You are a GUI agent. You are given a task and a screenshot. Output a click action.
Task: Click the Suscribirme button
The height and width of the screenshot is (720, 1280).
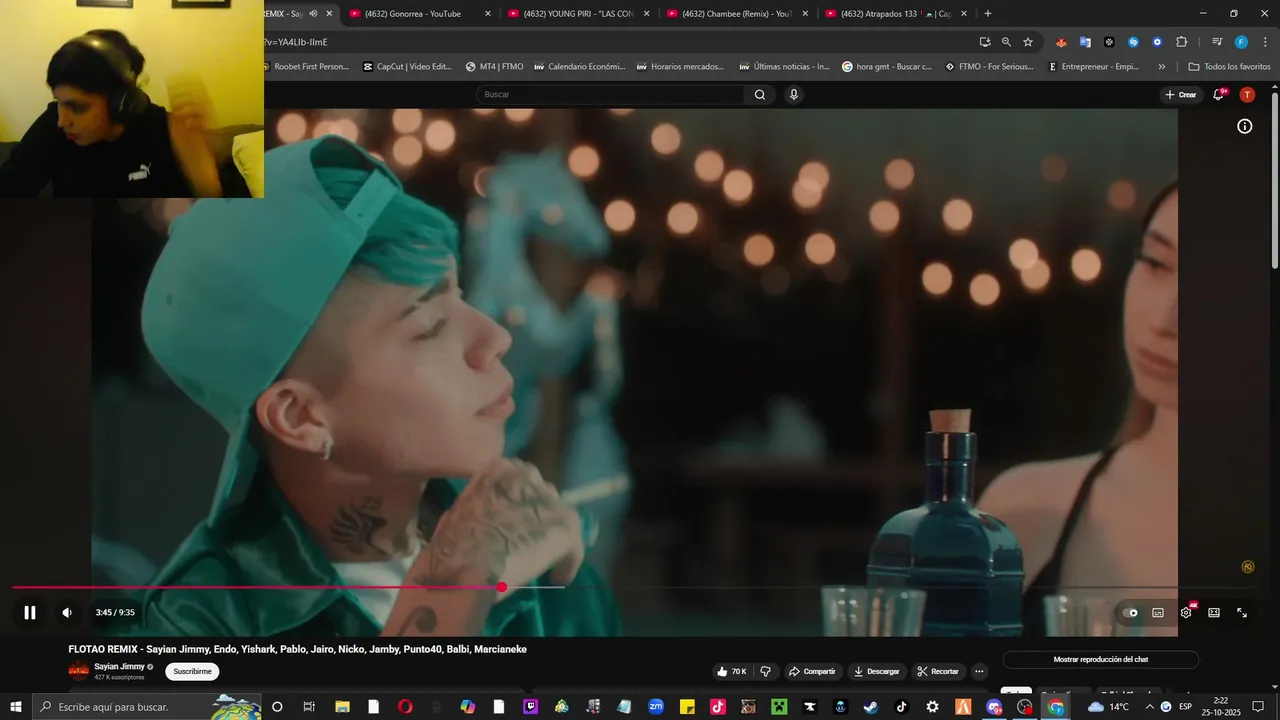[x=192, y=671]
